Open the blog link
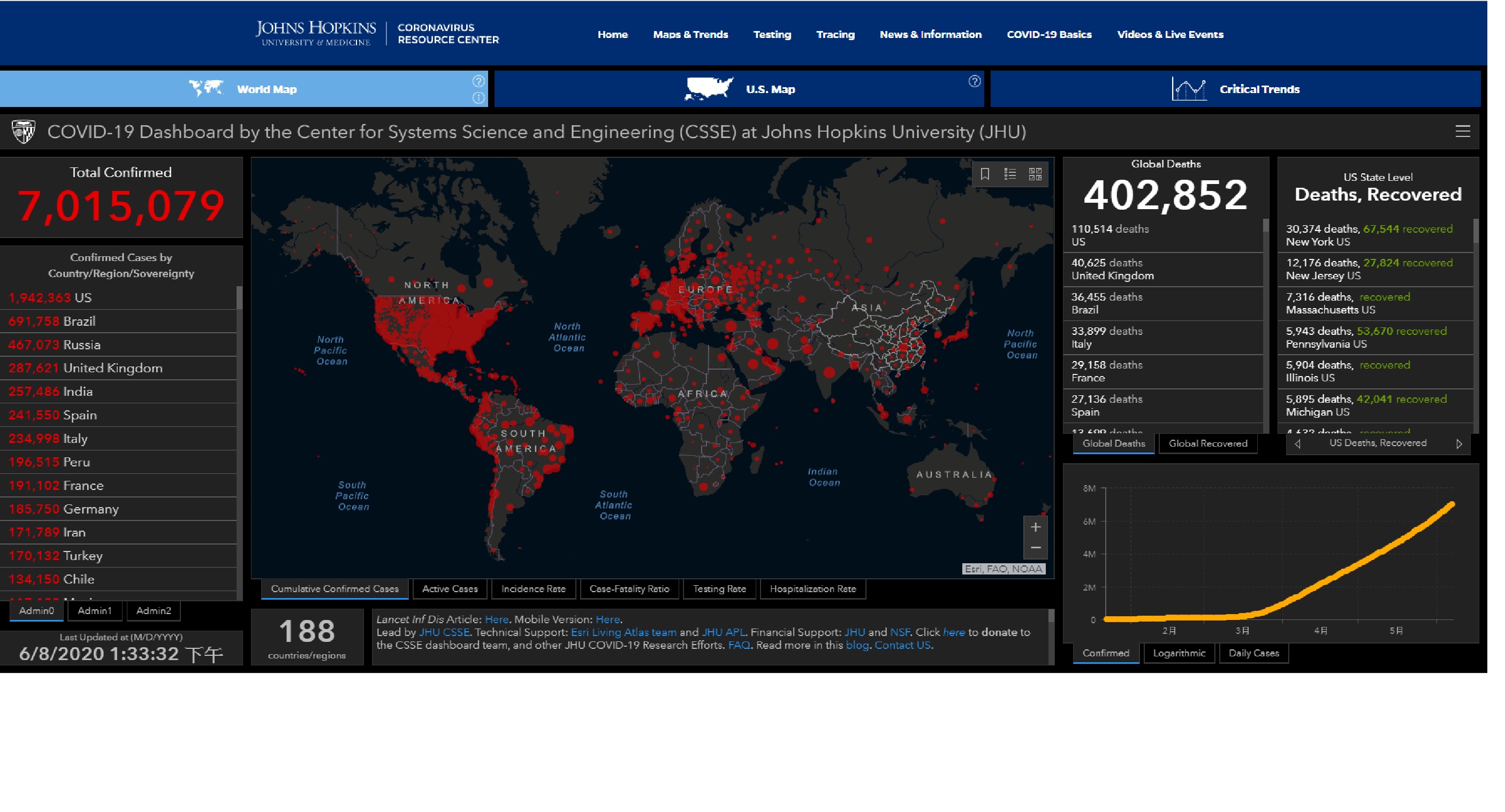 click(856, 645)
